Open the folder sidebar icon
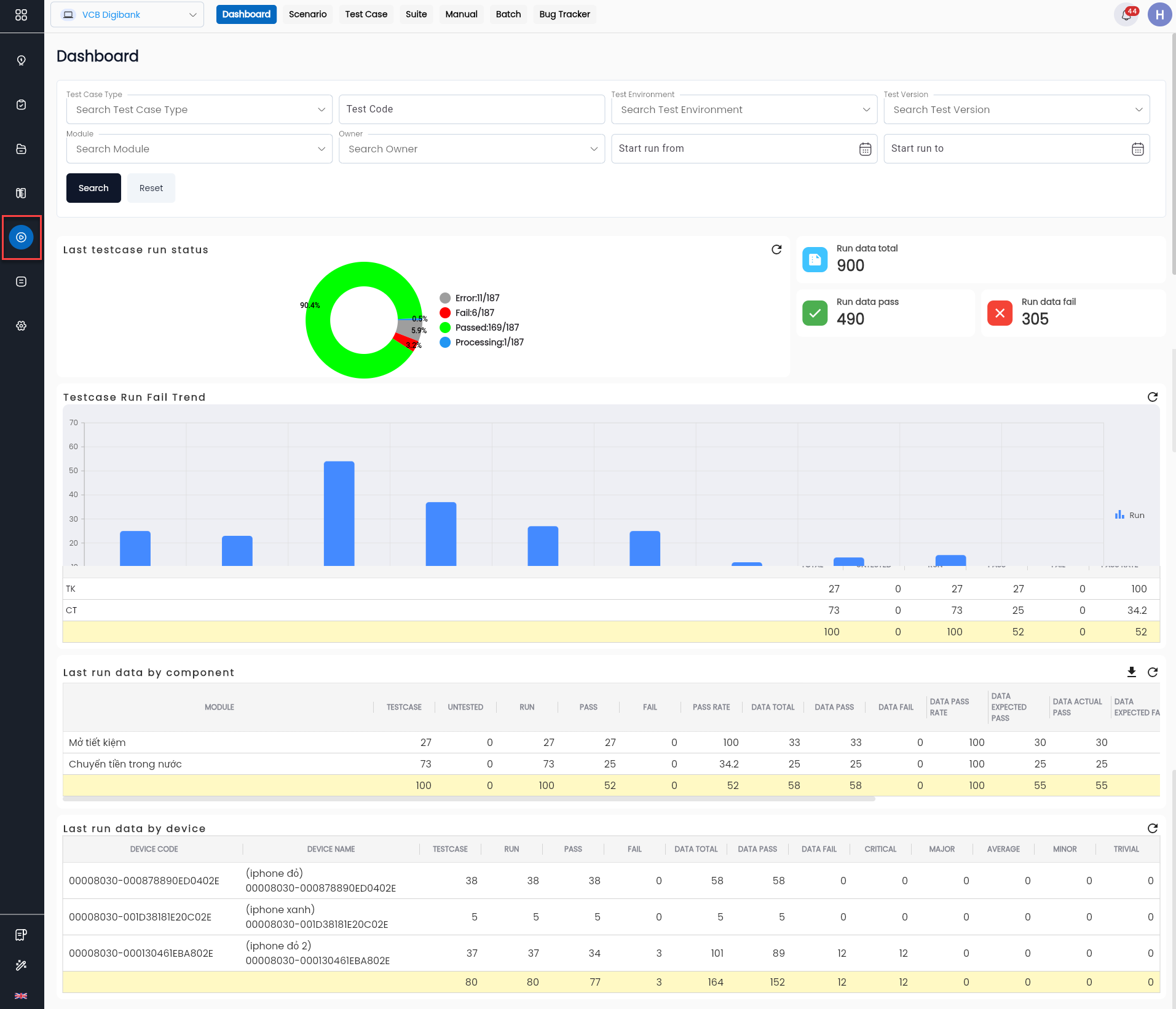Viewport: 1176px width, 1009px height. point(21,149)
